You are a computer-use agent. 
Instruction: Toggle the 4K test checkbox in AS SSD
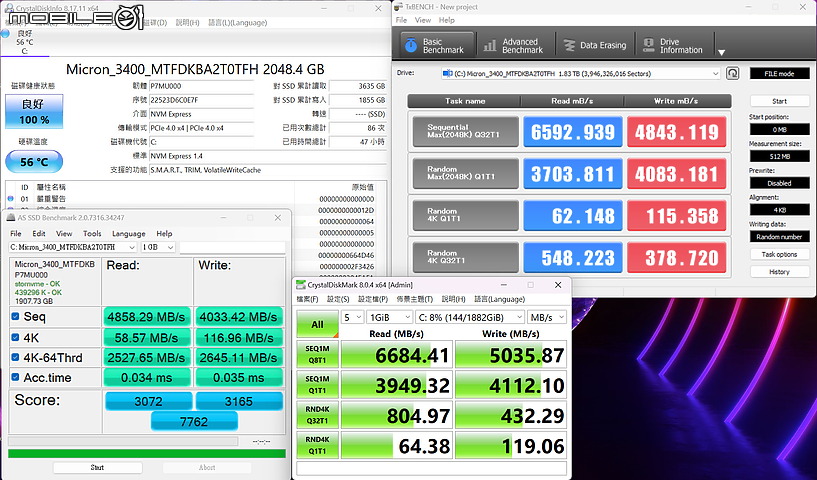tap(15, 337)
